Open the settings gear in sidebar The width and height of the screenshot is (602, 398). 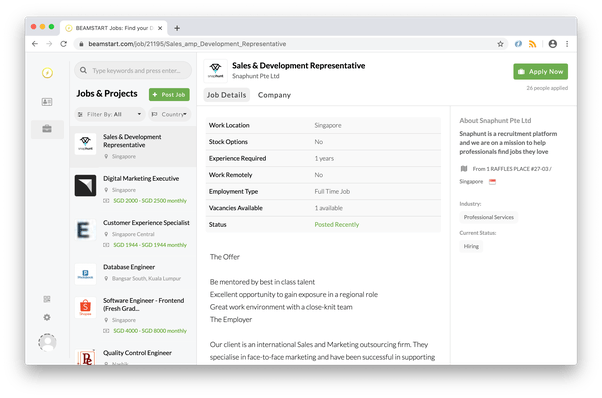[47, 317]
